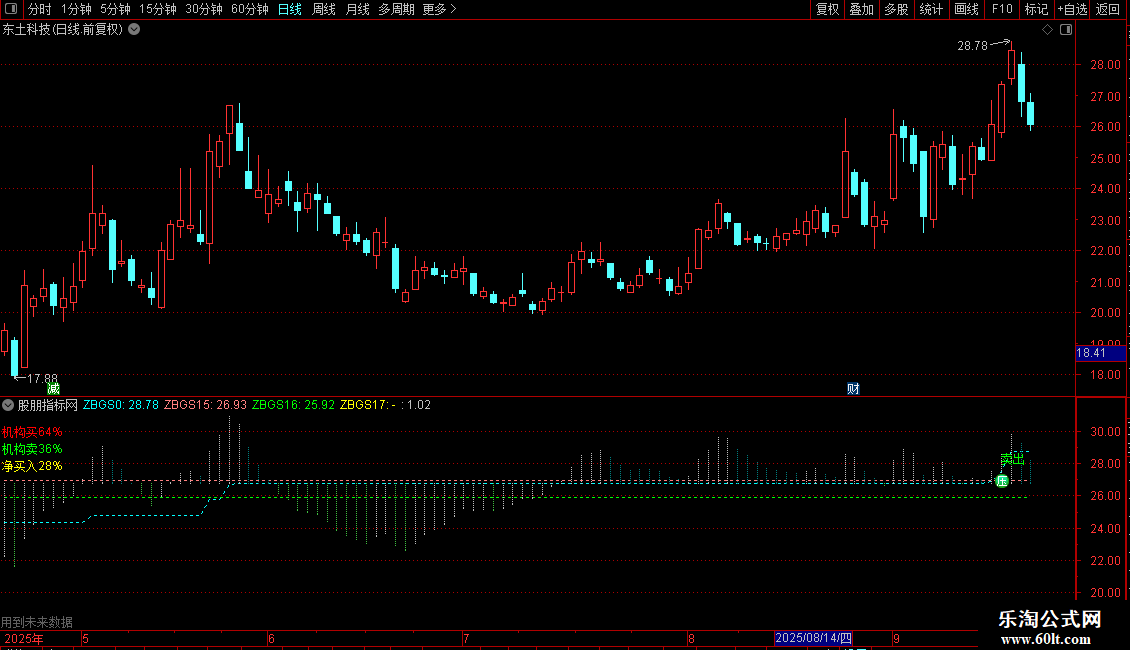Select the 1分钟 period tab
The image size is (1130, 650).
pos(76,9)
